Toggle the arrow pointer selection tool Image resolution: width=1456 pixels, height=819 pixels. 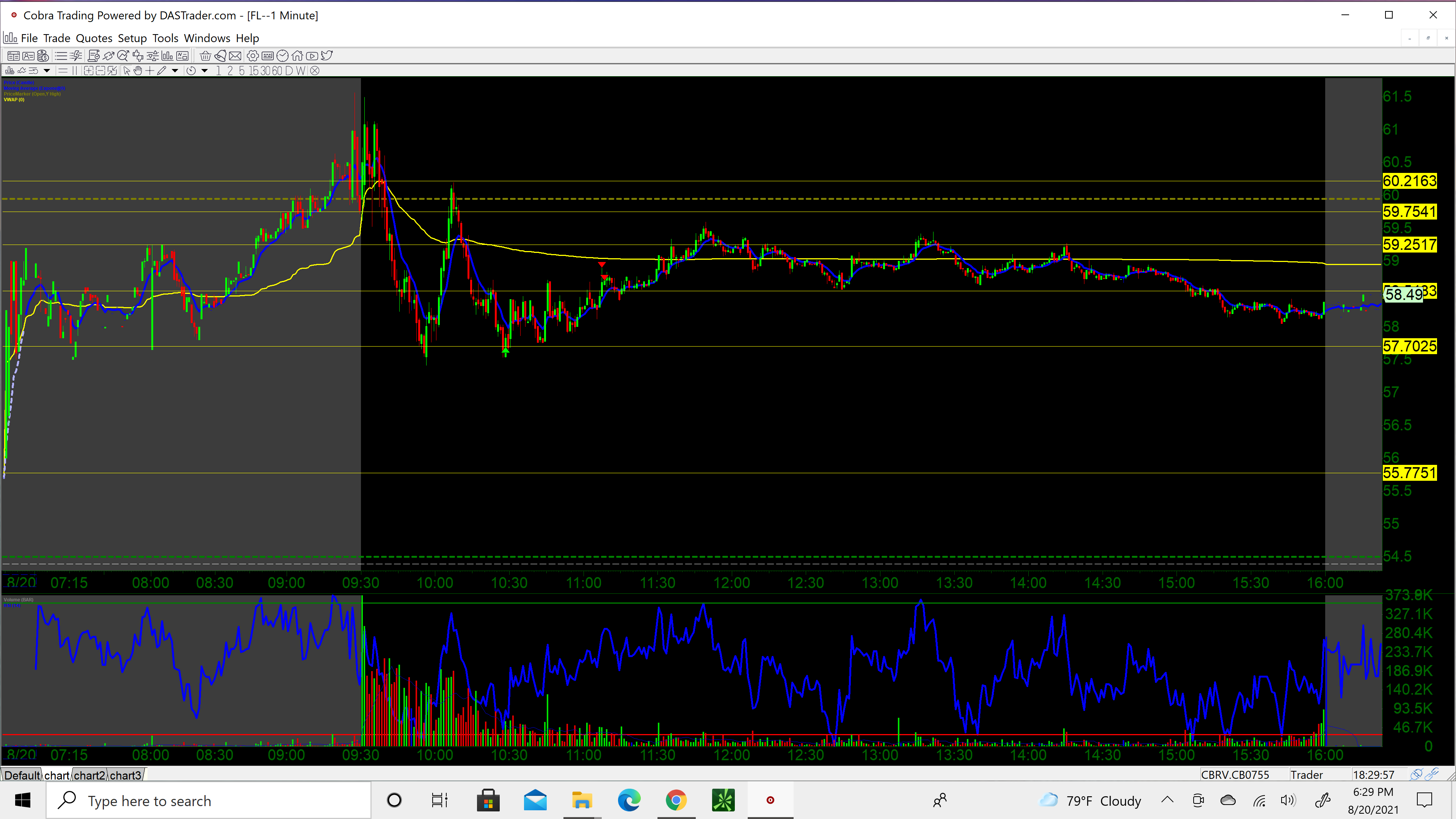tap(127, 71)
